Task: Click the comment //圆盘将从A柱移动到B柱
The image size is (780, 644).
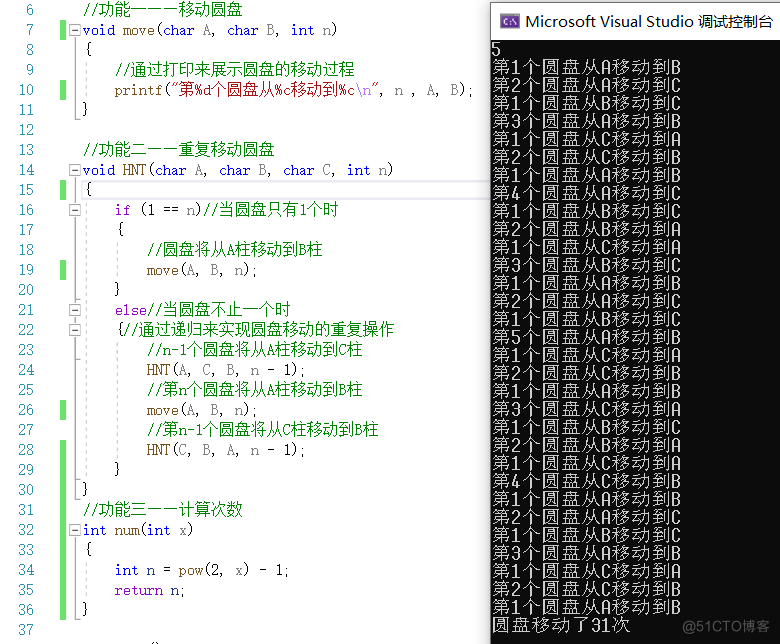Action: tap(234, 250)
